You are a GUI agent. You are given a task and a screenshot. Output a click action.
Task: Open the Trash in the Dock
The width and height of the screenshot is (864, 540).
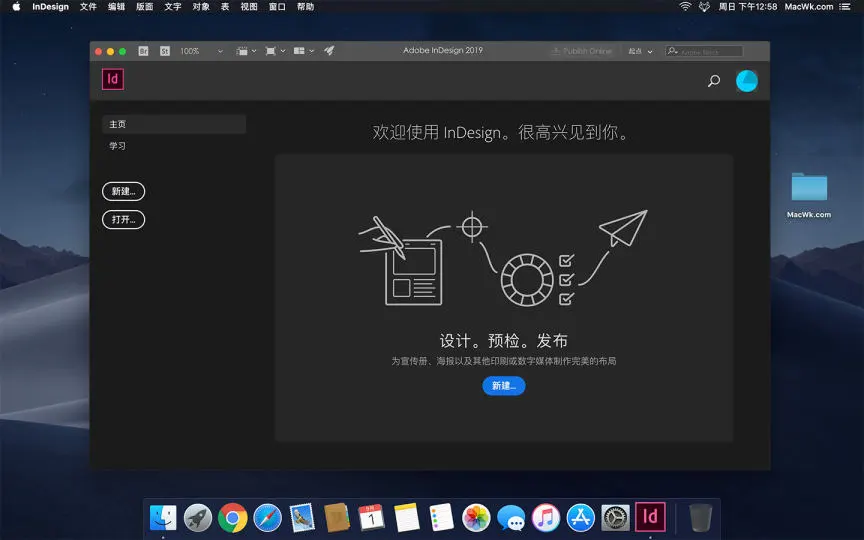[700, 518]
